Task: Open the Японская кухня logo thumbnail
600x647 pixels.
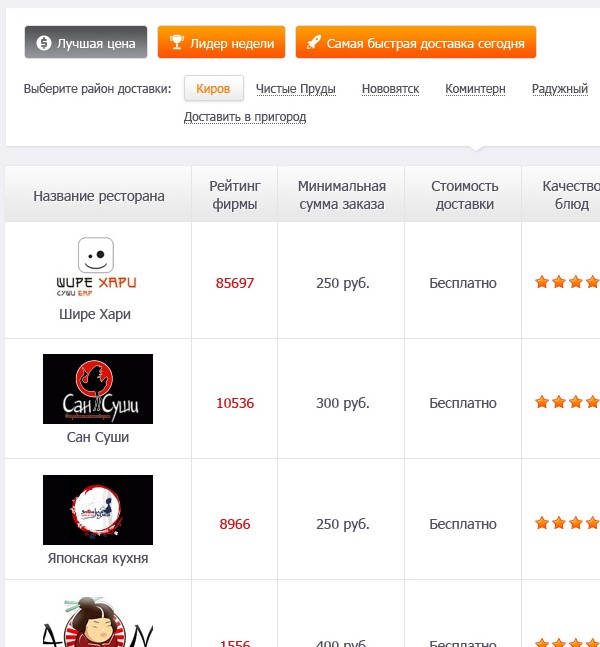Action: click(x=98, y=510)
